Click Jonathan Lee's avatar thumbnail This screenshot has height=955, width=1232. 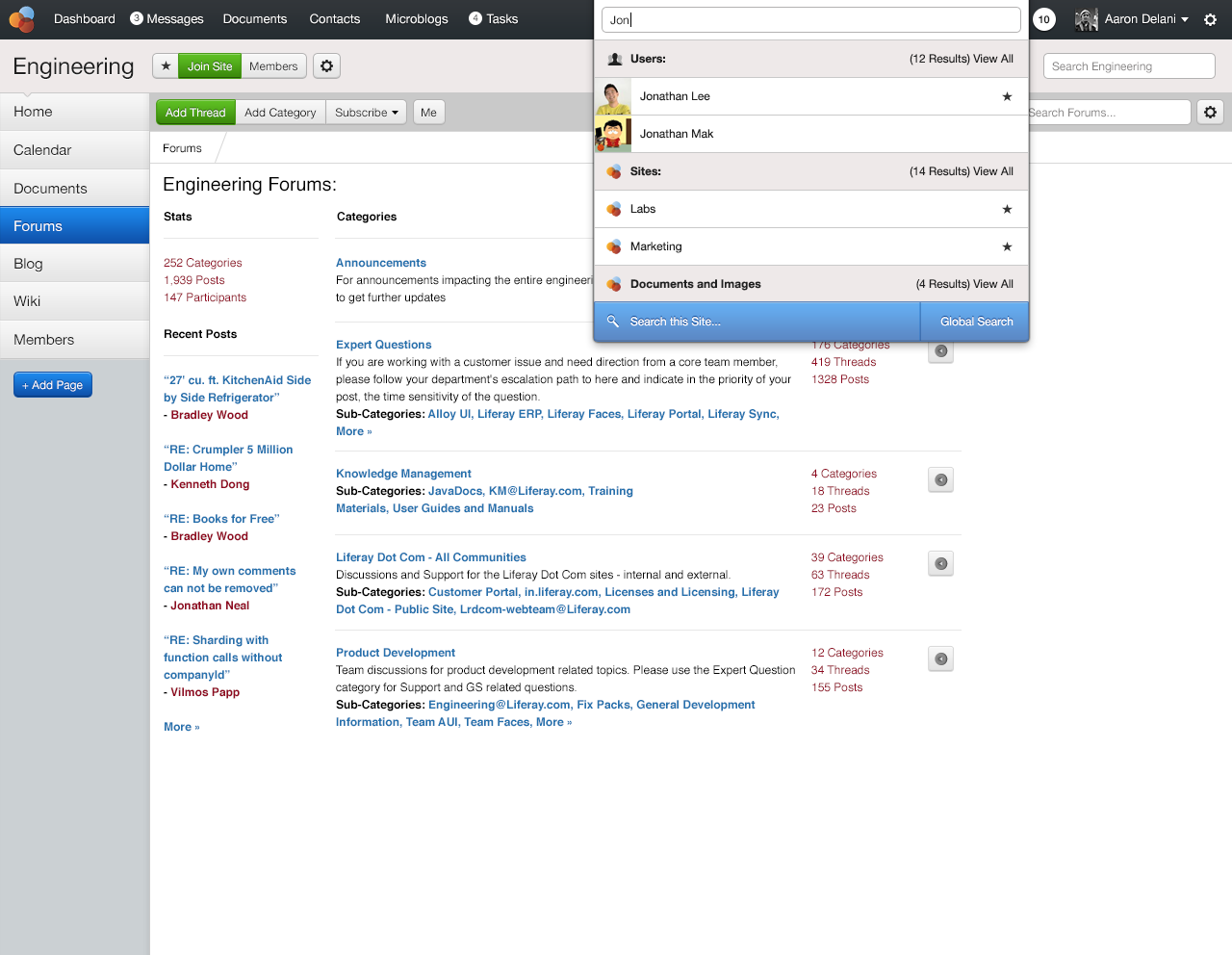coord(613,96)
